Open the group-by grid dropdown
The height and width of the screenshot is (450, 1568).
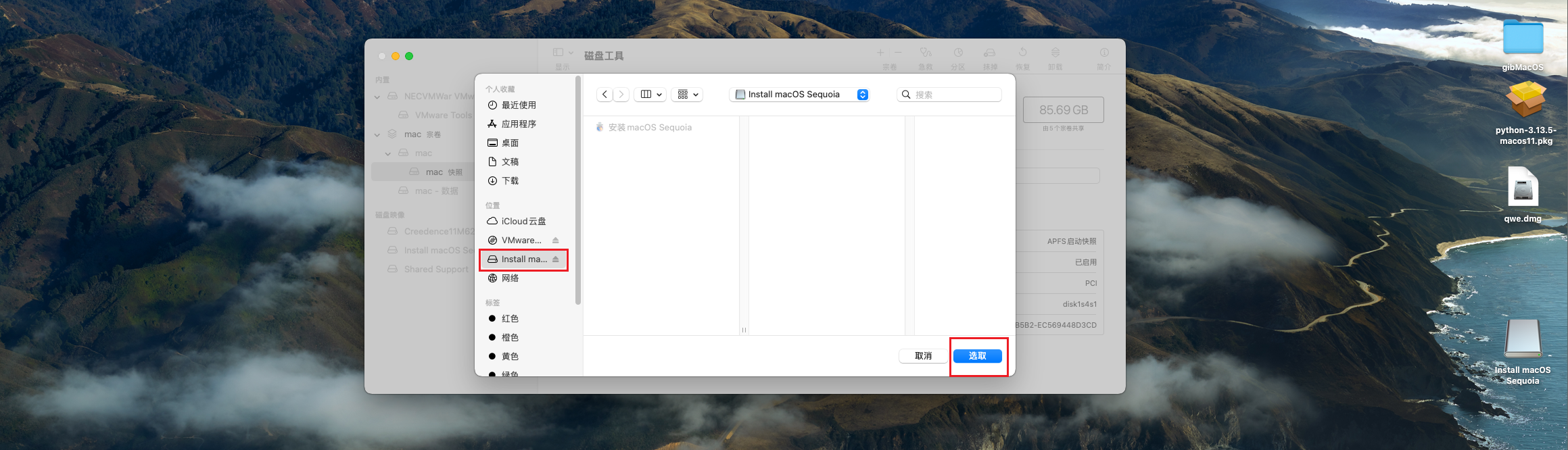pyautogui.click(x=687, y=95)
